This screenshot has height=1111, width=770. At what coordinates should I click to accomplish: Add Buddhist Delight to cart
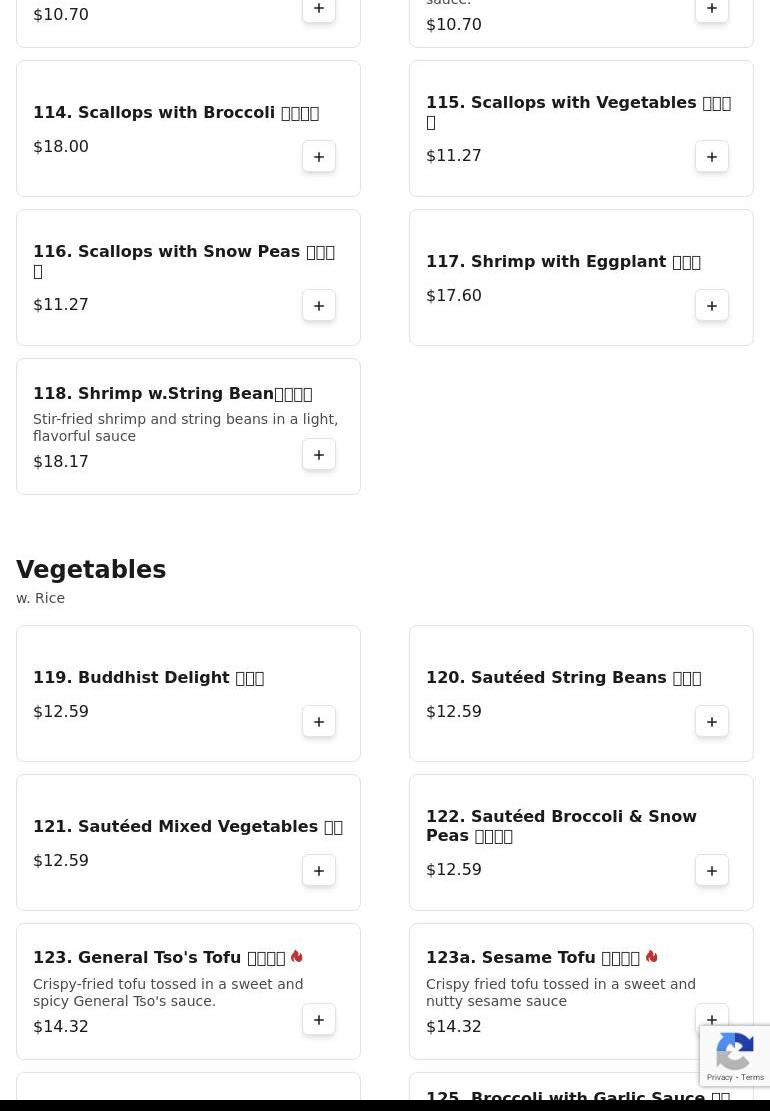[319, 722]
